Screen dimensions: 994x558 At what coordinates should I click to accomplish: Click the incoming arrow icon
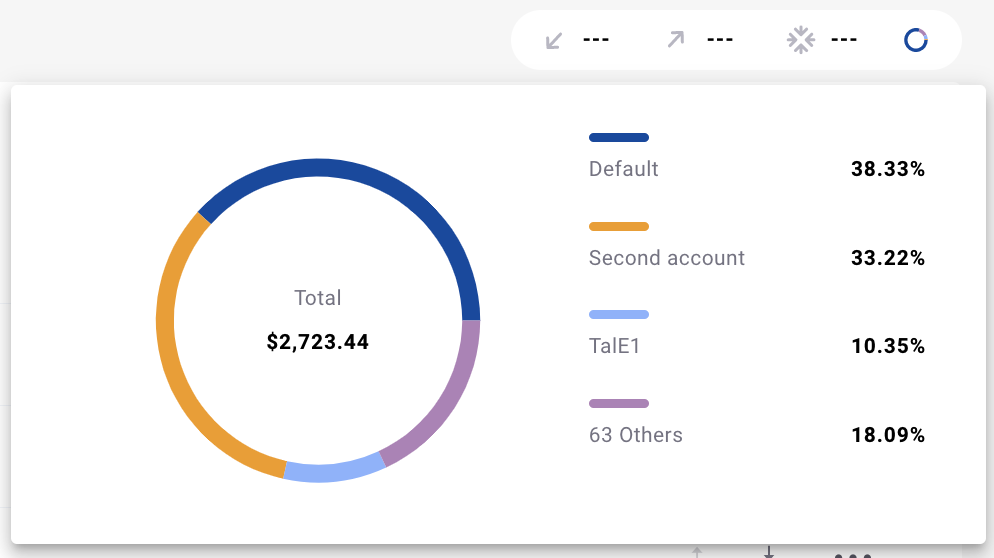click(554, 41)
